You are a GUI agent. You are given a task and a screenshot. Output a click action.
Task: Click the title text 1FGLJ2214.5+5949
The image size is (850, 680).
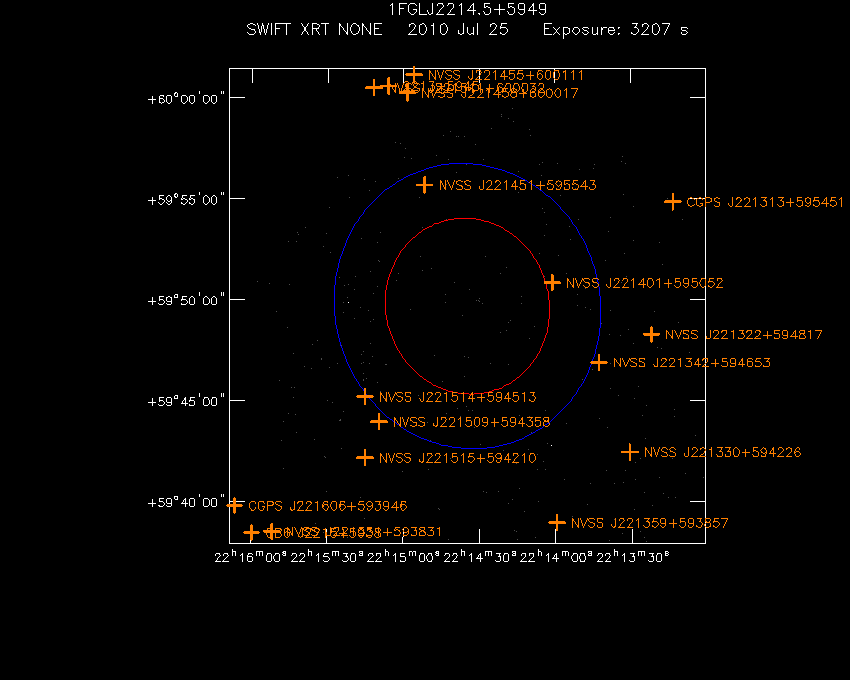click(468, 10)
